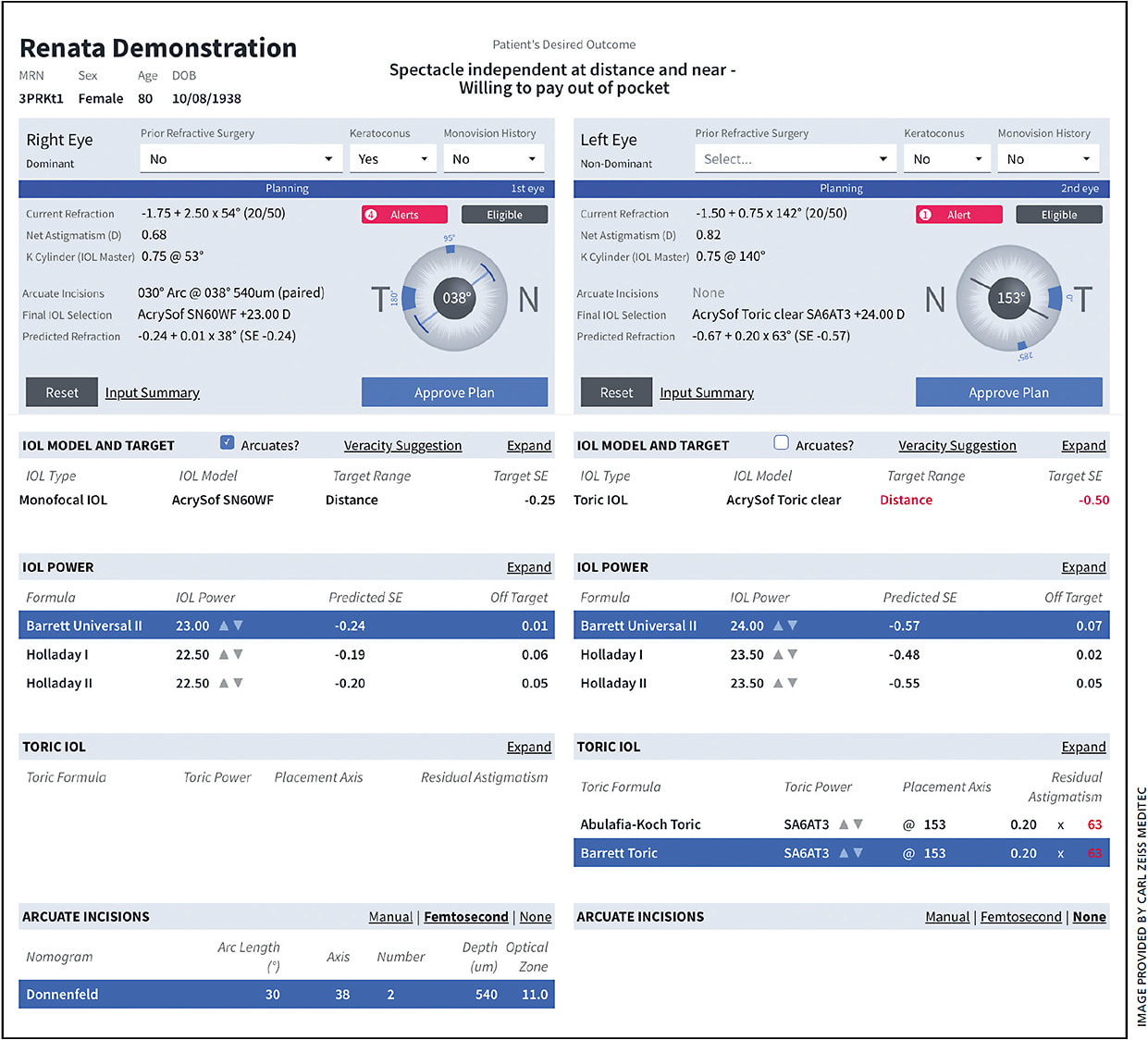Select left eye Holladay II formula row

coord(842,683)
